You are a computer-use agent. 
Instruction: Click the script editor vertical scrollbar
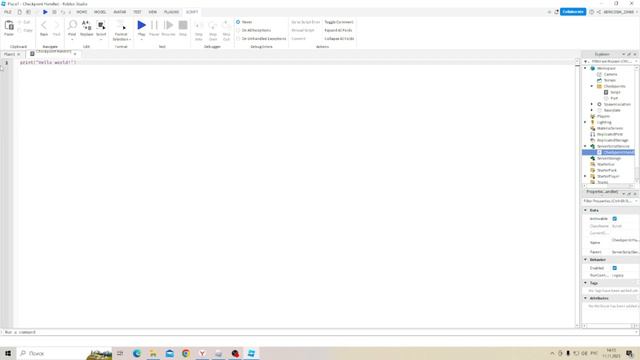(578, 194)
